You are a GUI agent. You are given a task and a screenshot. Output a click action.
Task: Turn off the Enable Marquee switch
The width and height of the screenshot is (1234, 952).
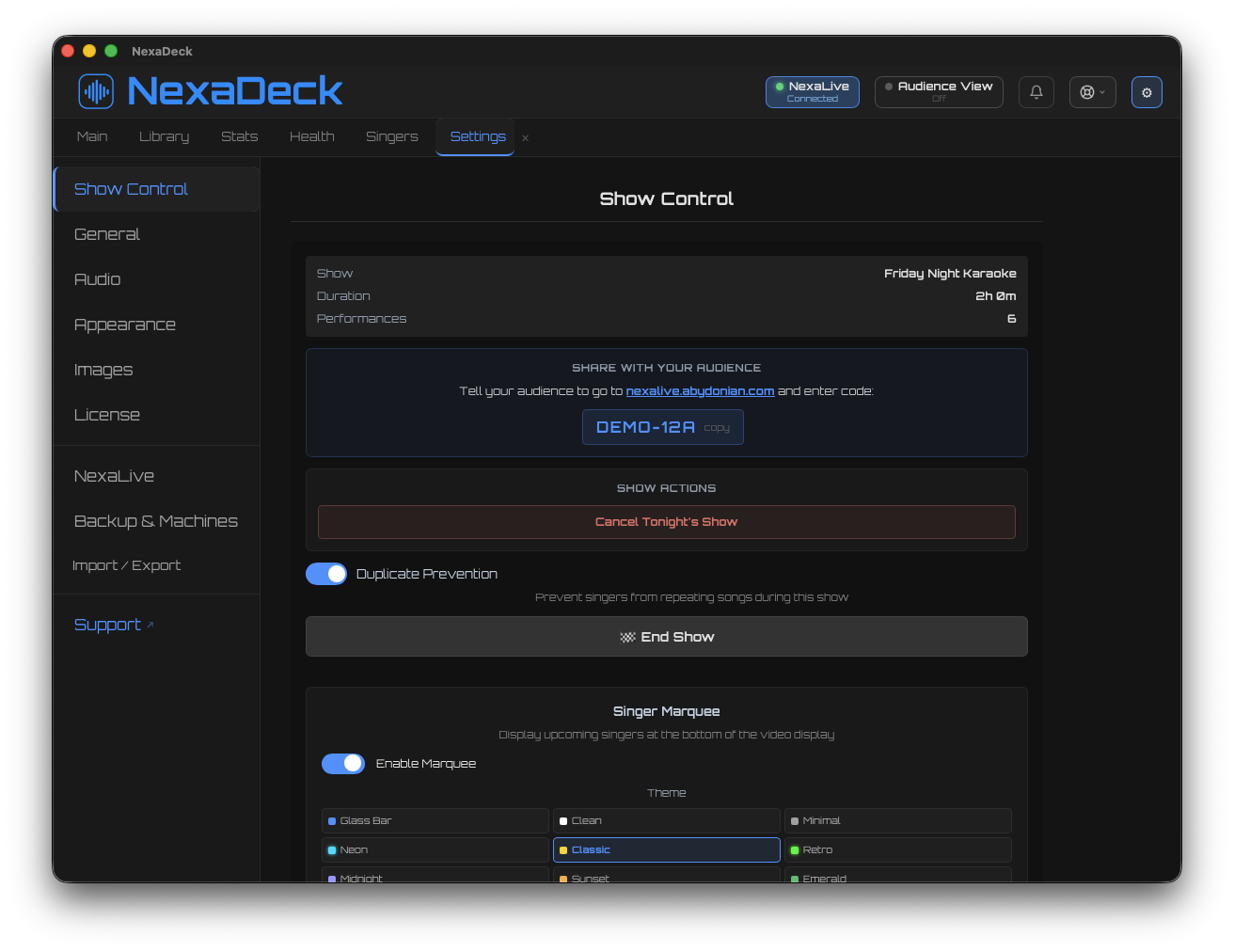pyautogui.click(x=343, y=764)
